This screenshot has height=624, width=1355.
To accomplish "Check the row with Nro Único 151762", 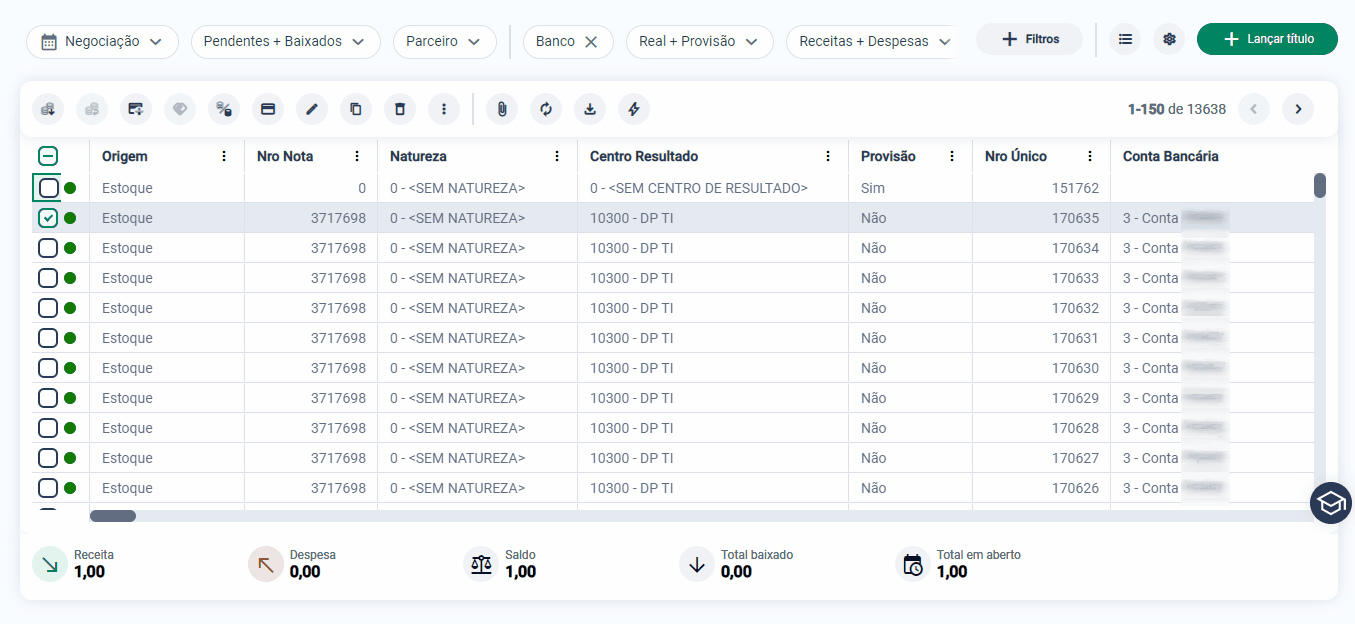I will (48, 188).
